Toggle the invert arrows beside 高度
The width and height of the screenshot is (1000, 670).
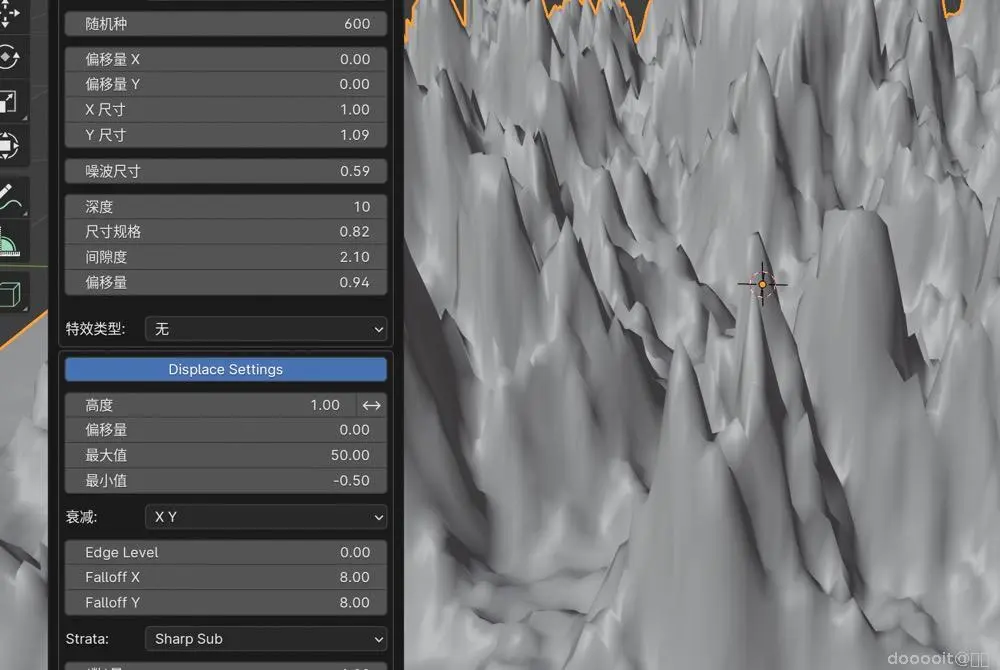click(x=372, y=405)
